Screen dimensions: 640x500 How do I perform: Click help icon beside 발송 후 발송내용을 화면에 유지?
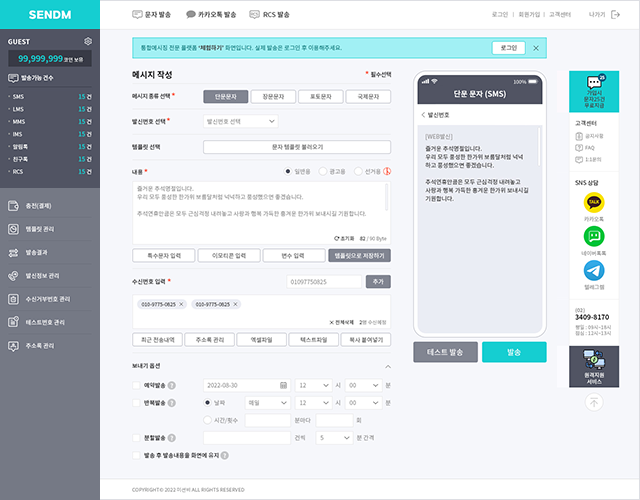(224, 456)
